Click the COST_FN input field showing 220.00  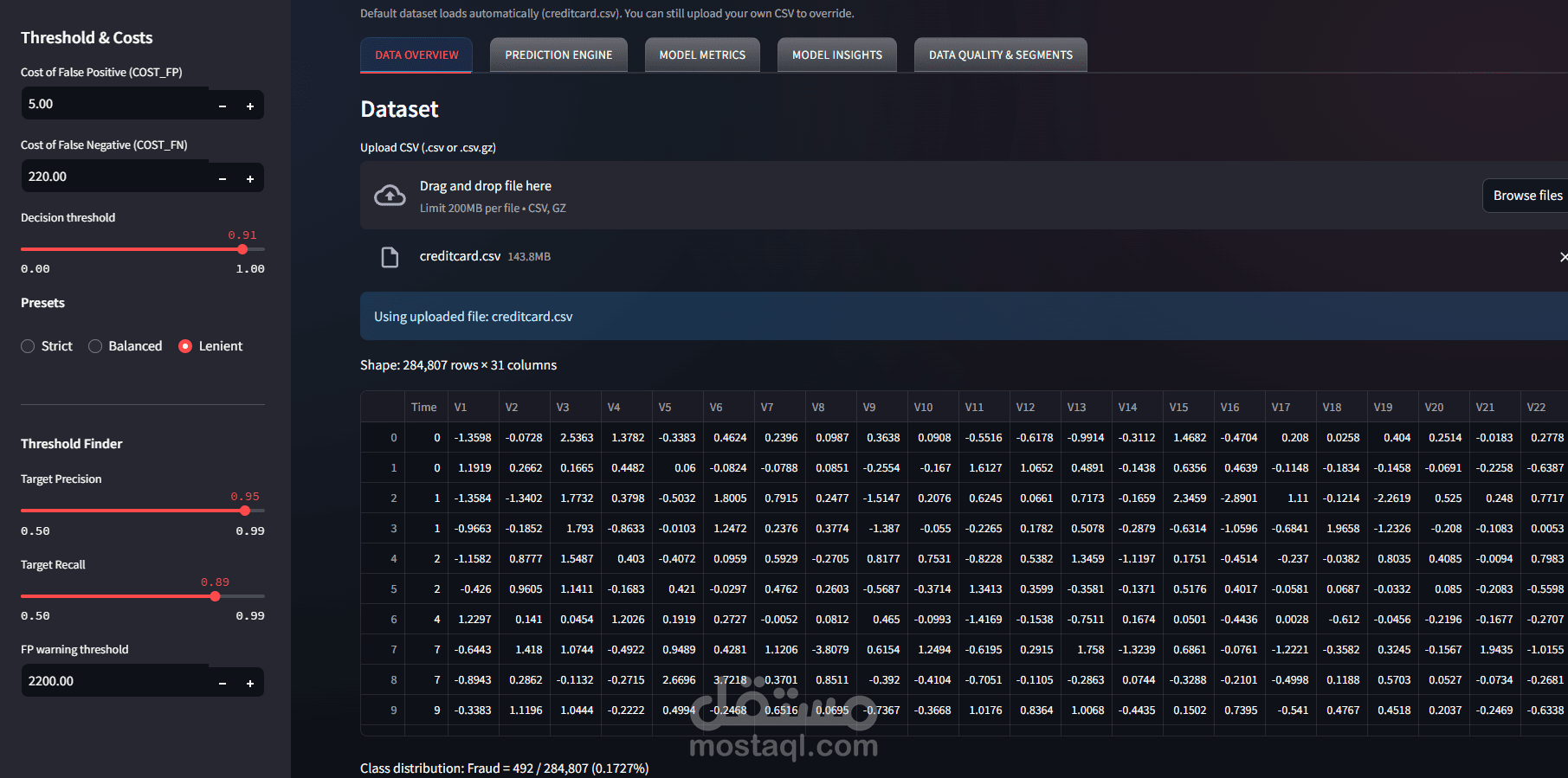[x=115, y=177]
